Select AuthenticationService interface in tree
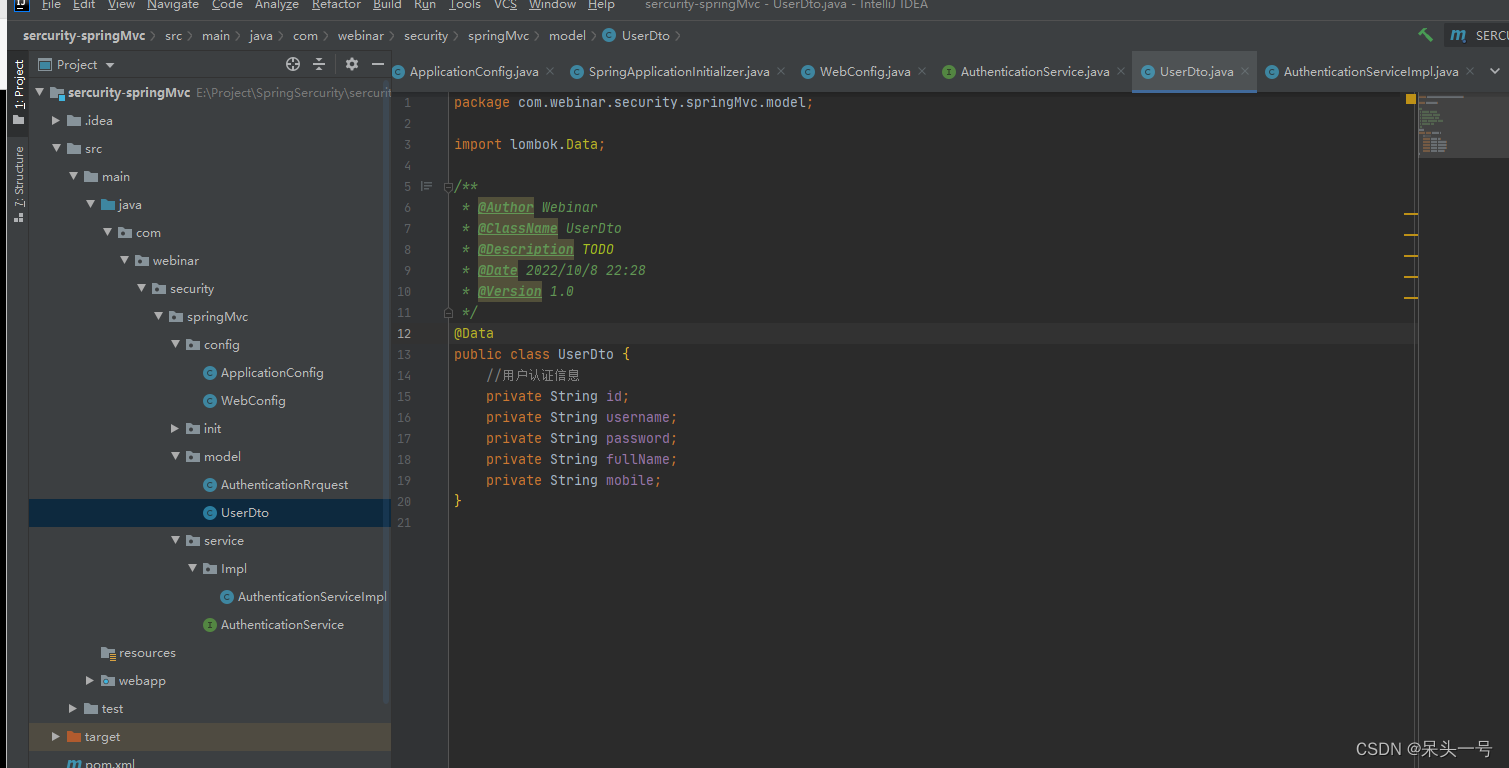The width and height of the screenshot is (1509, 768). click(282, 624)
